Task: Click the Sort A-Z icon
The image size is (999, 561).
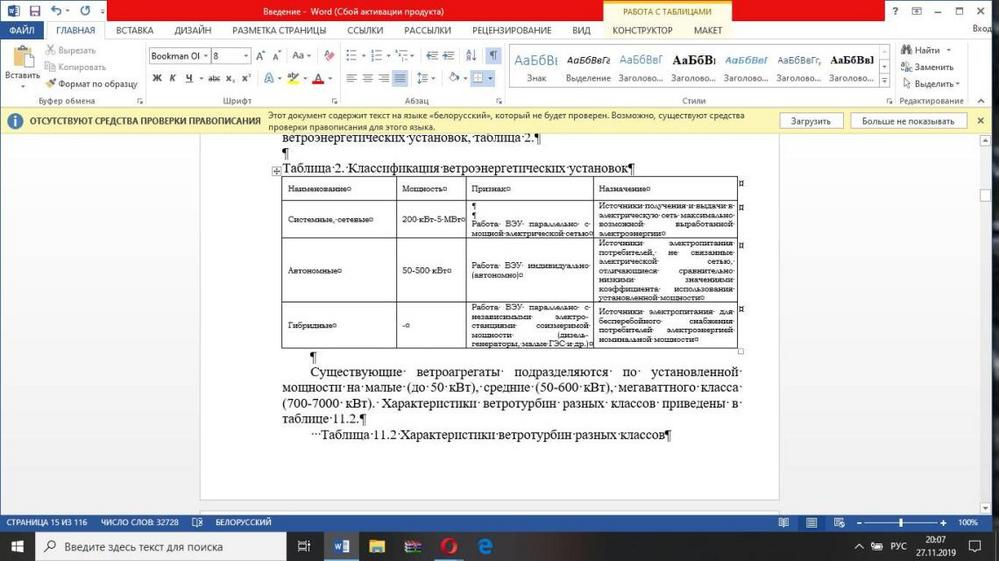Action: [x=471, y=56]
